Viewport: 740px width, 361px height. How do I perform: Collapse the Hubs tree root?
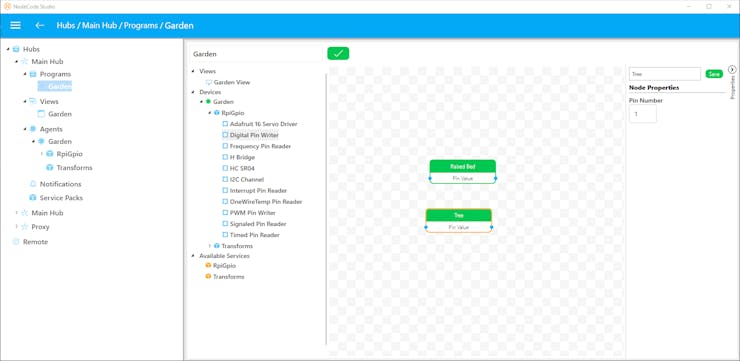click(8, 49)
